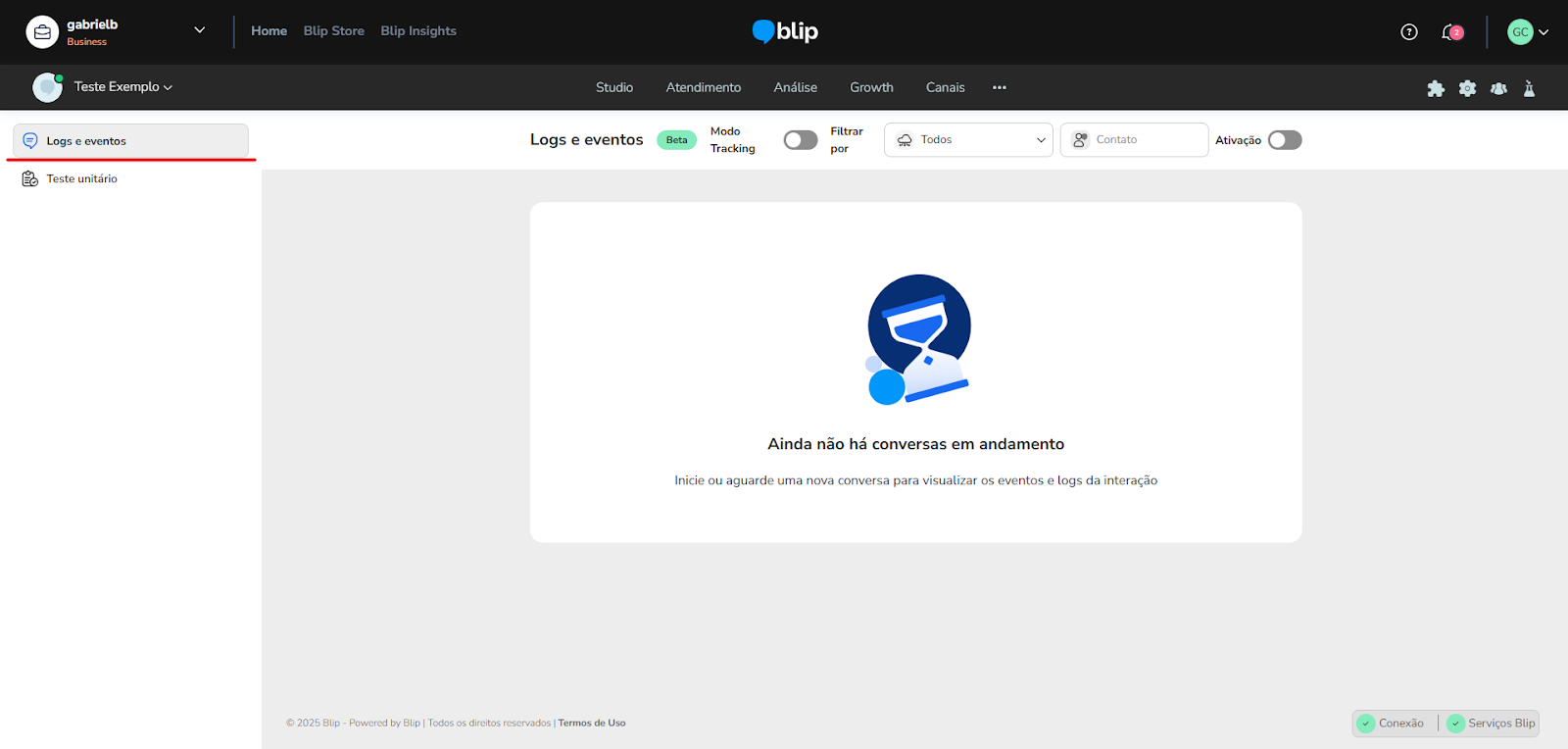Click the Teste Exemplo bot avatar
This screenshot has width=1568, height=749.
pos(47,87)
